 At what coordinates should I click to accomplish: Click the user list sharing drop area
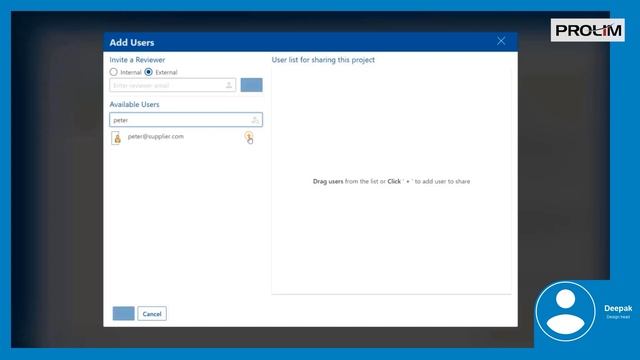point(391,180)
